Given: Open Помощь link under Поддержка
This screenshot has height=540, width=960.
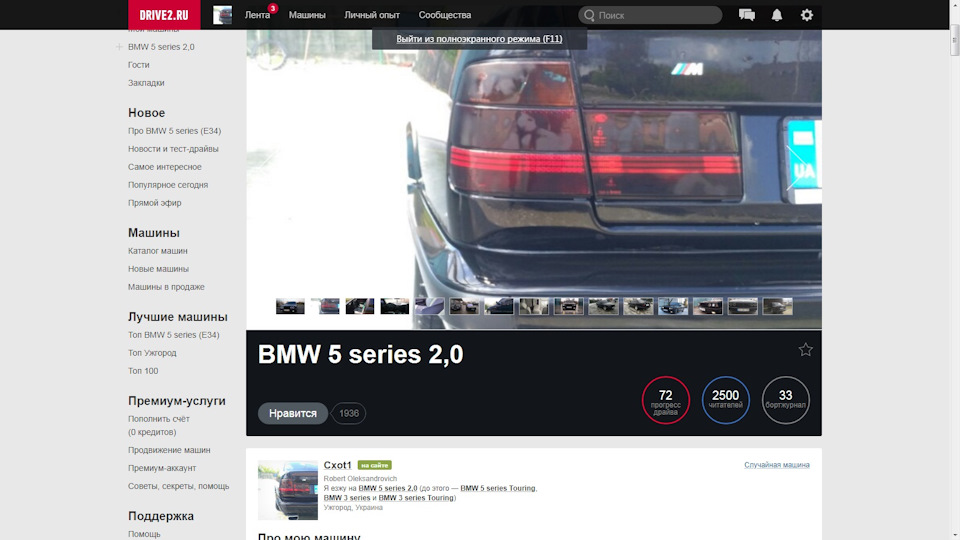Looking at the screenshot, I should pos(144,534).
